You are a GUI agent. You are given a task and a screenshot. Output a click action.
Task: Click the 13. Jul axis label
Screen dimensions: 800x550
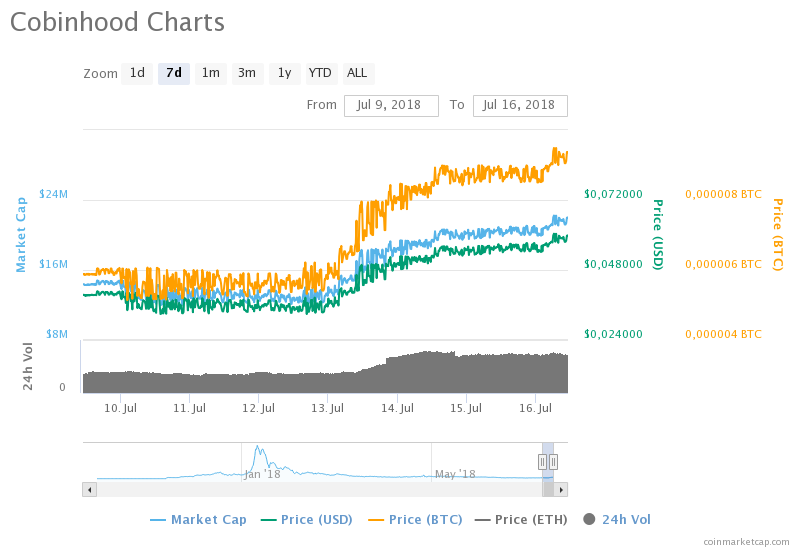coord(328,409)
